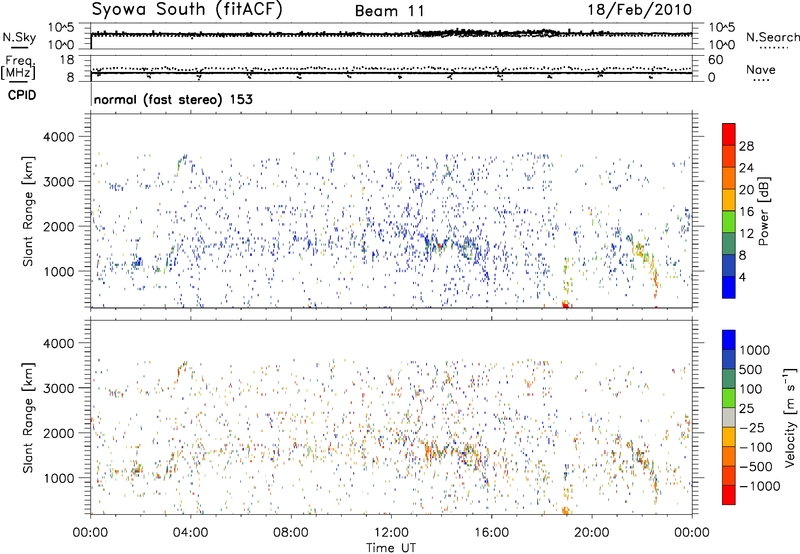
Task: Click the "3000" tick in the velocity panel
Action: [x=59, y=388]
